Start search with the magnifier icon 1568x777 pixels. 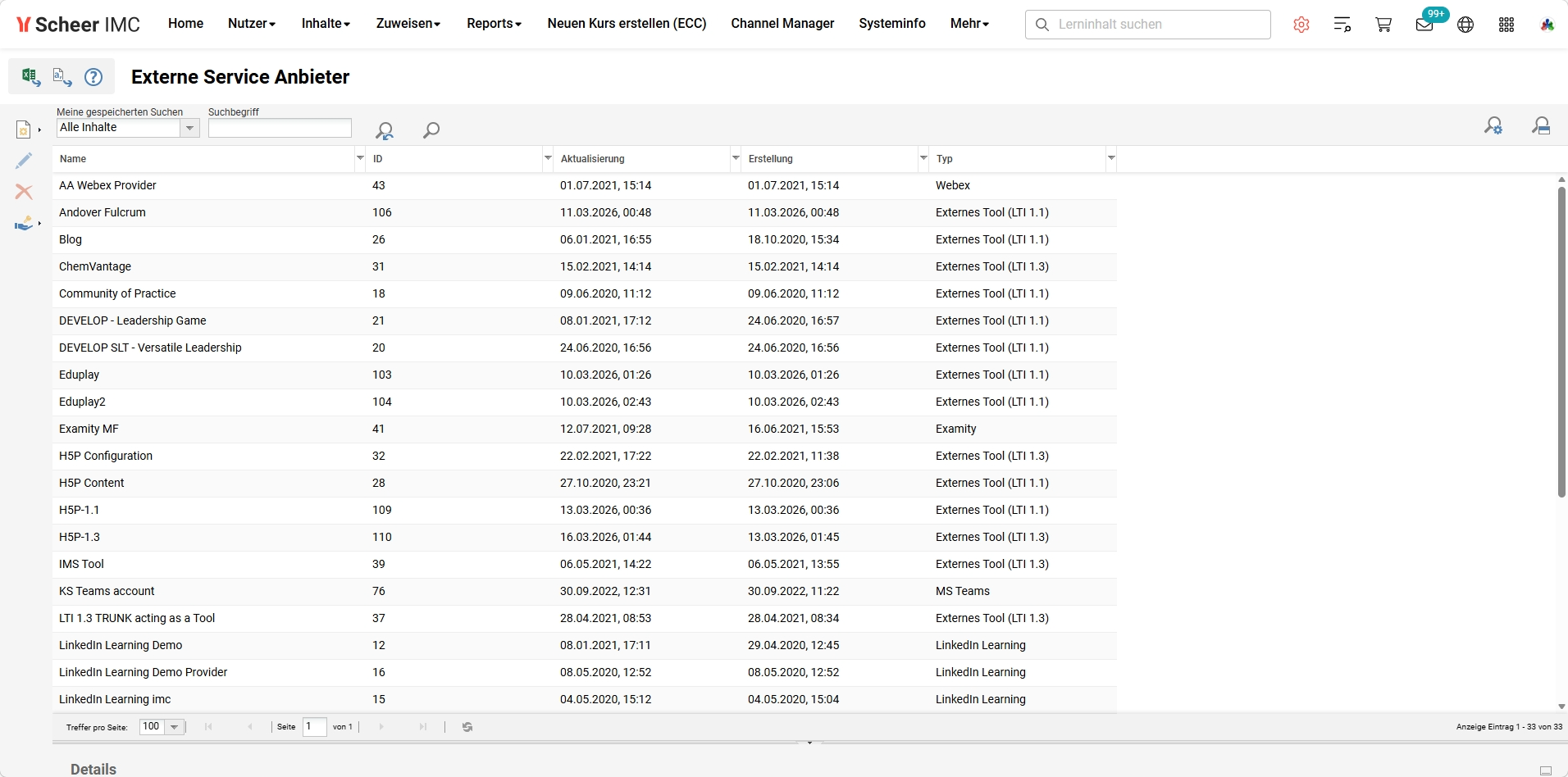tap(431, 129)
